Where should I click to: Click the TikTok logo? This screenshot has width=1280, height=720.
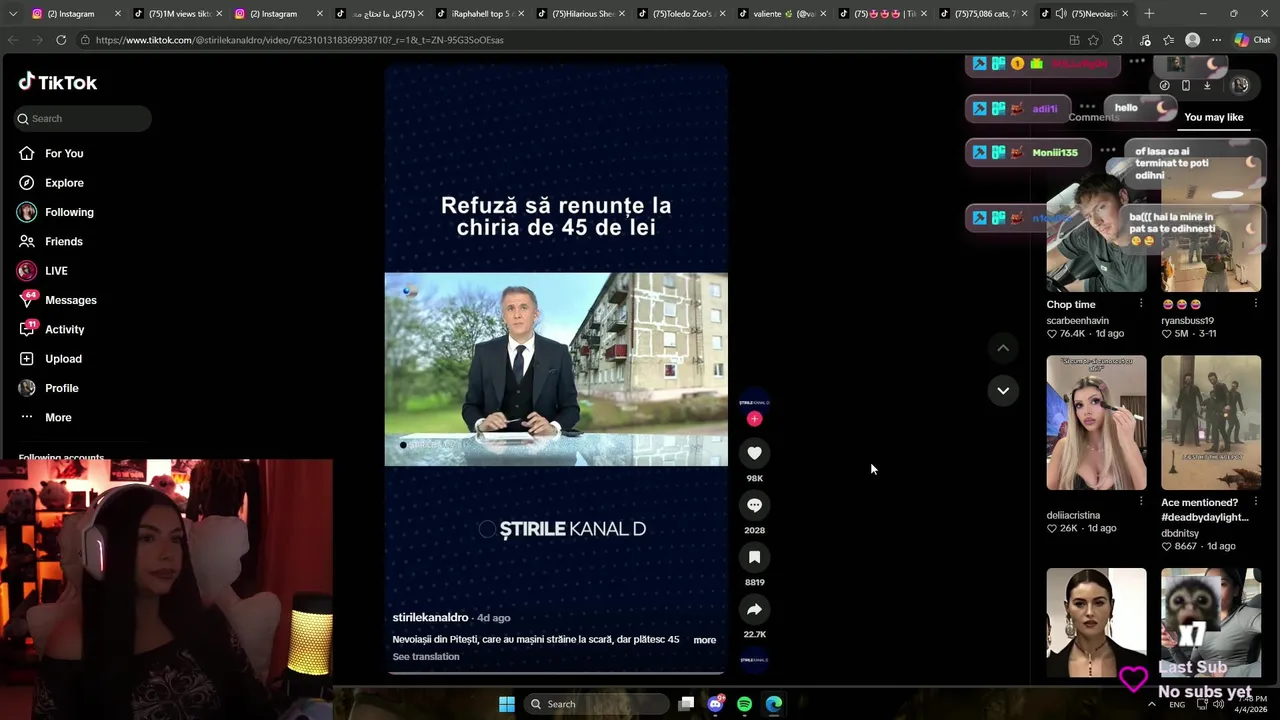(x=58, y=82)
